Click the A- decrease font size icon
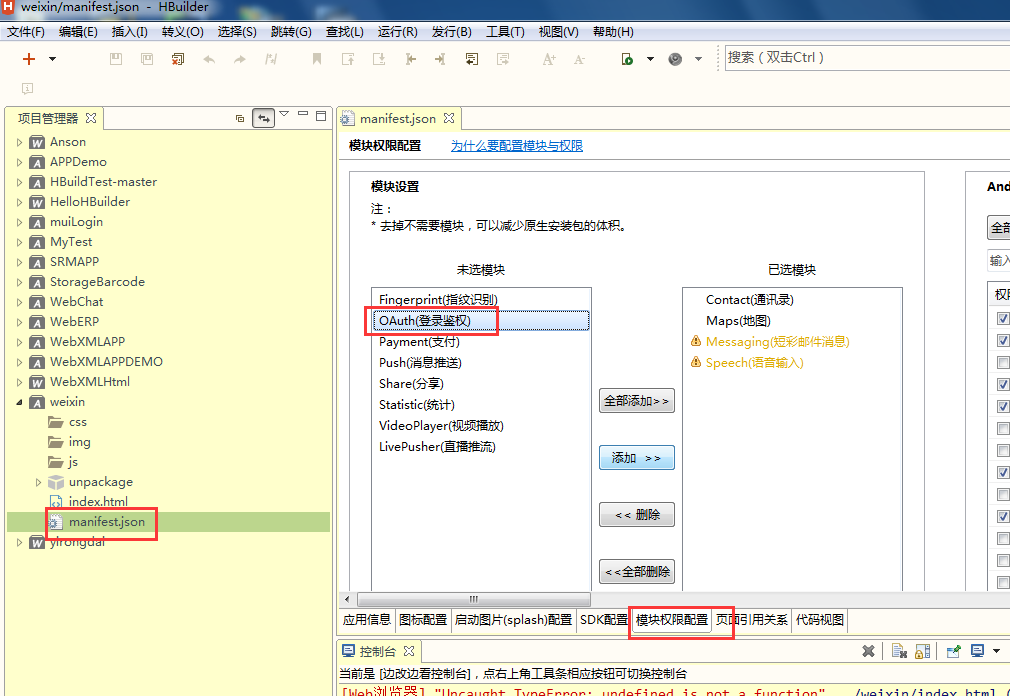 click(579, 59)
